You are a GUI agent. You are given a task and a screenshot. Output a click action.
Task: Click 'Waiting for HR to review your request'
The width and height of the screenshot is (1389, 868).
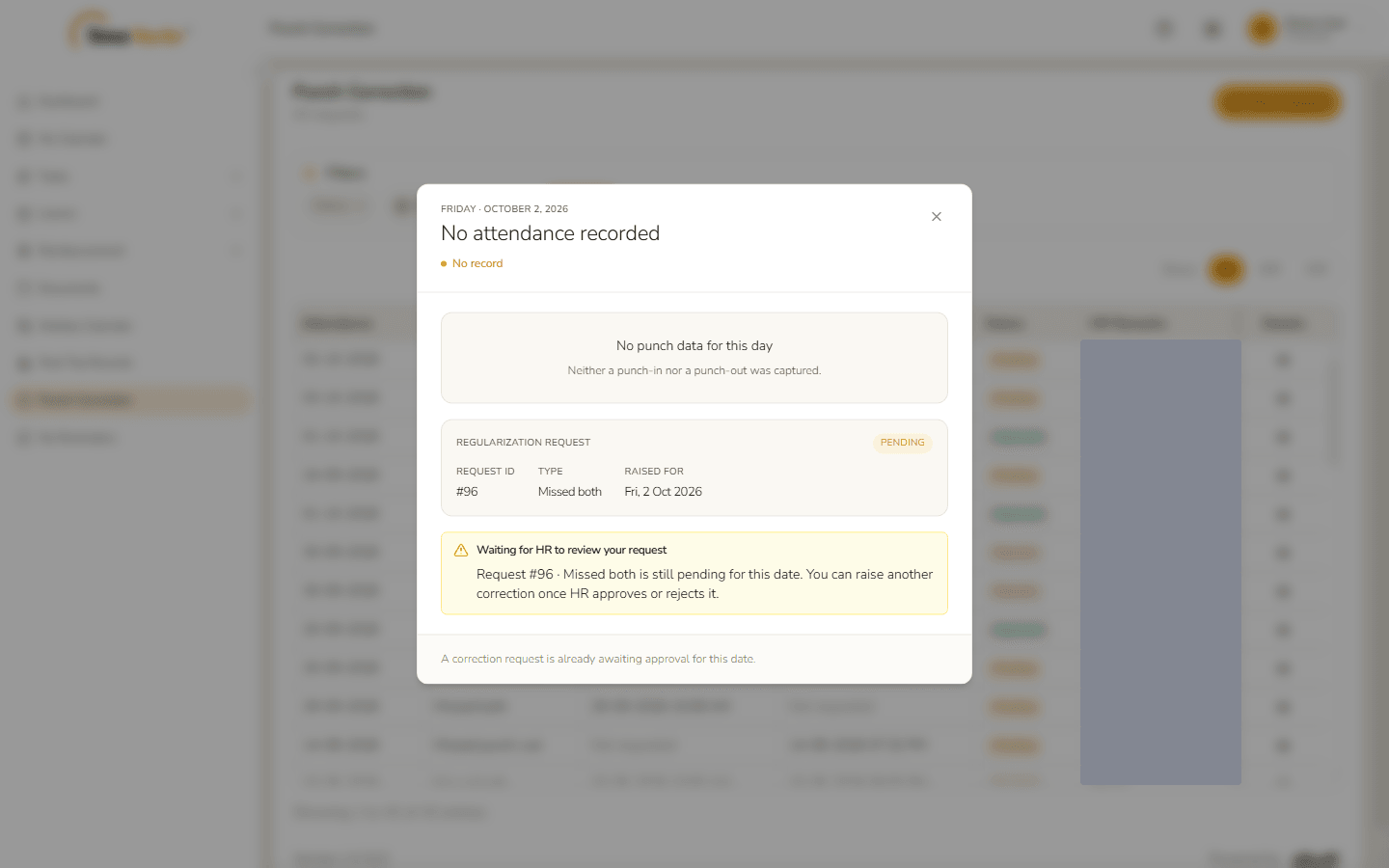572,550
